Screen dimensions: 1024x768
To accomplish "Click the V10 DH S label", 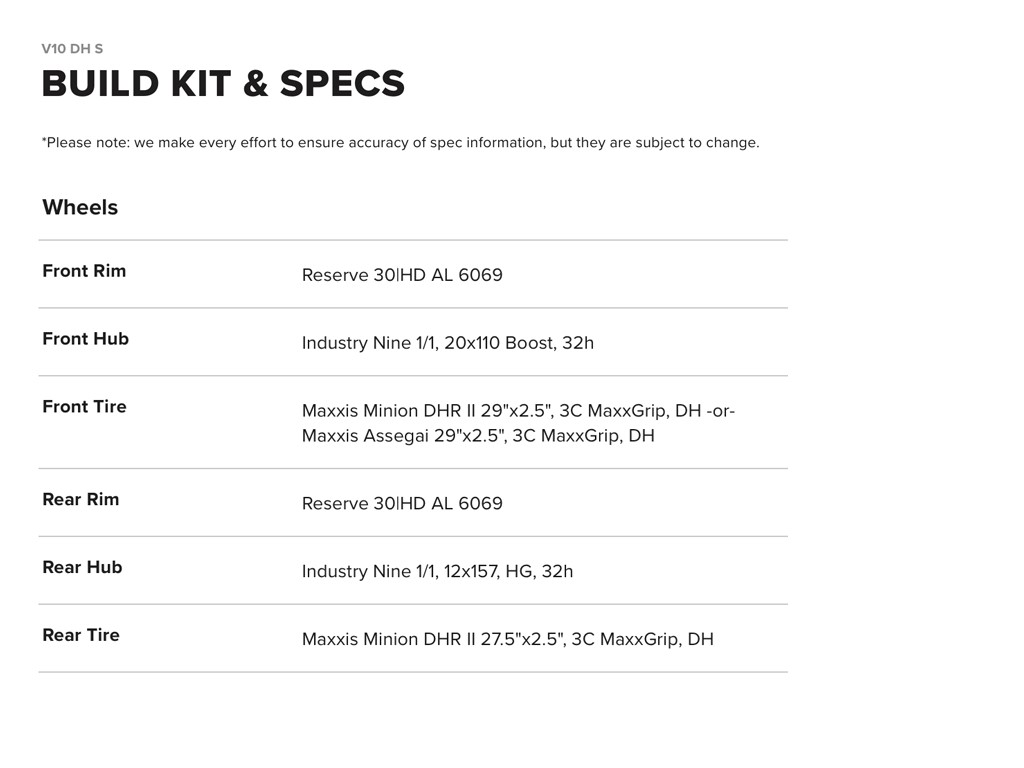I will pyautogui.click(x=72, y=48).
